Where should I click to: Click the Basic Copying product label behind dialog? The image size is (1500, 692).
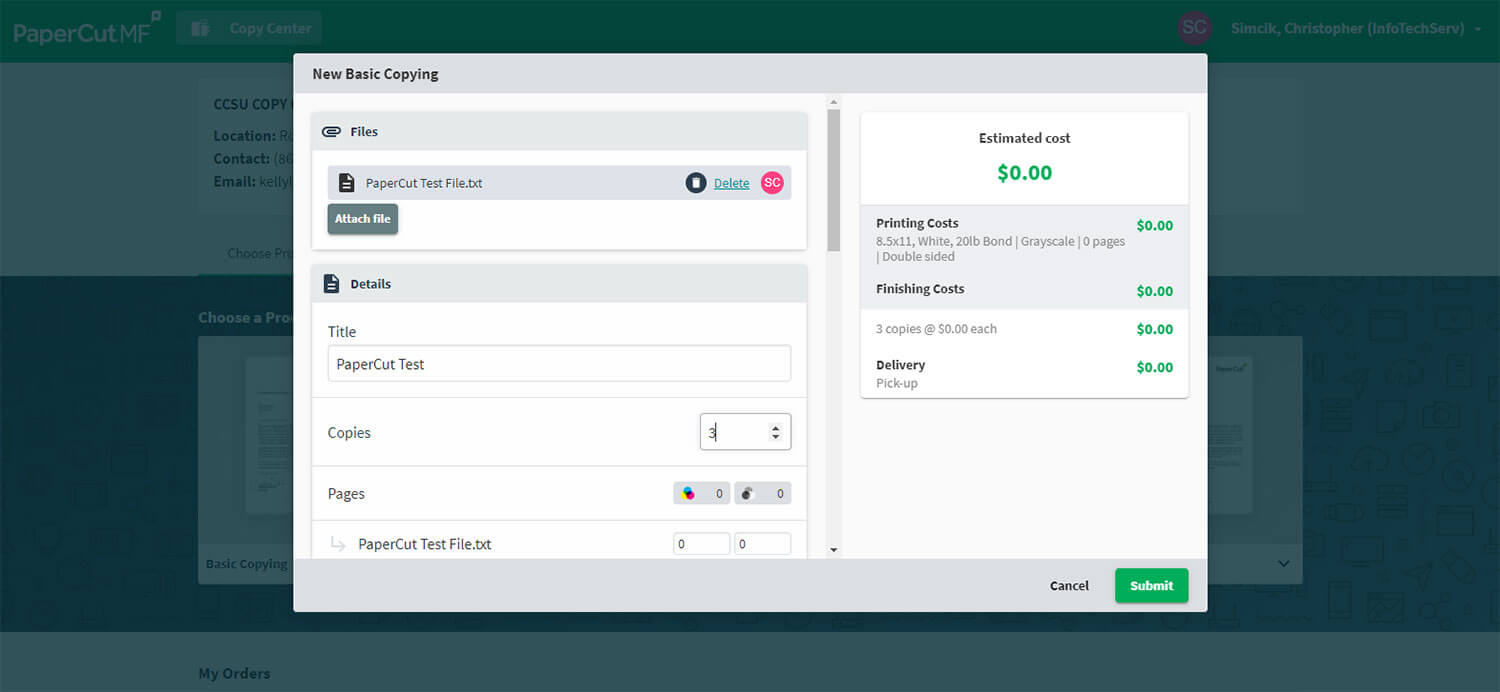[x=246, y=564]
